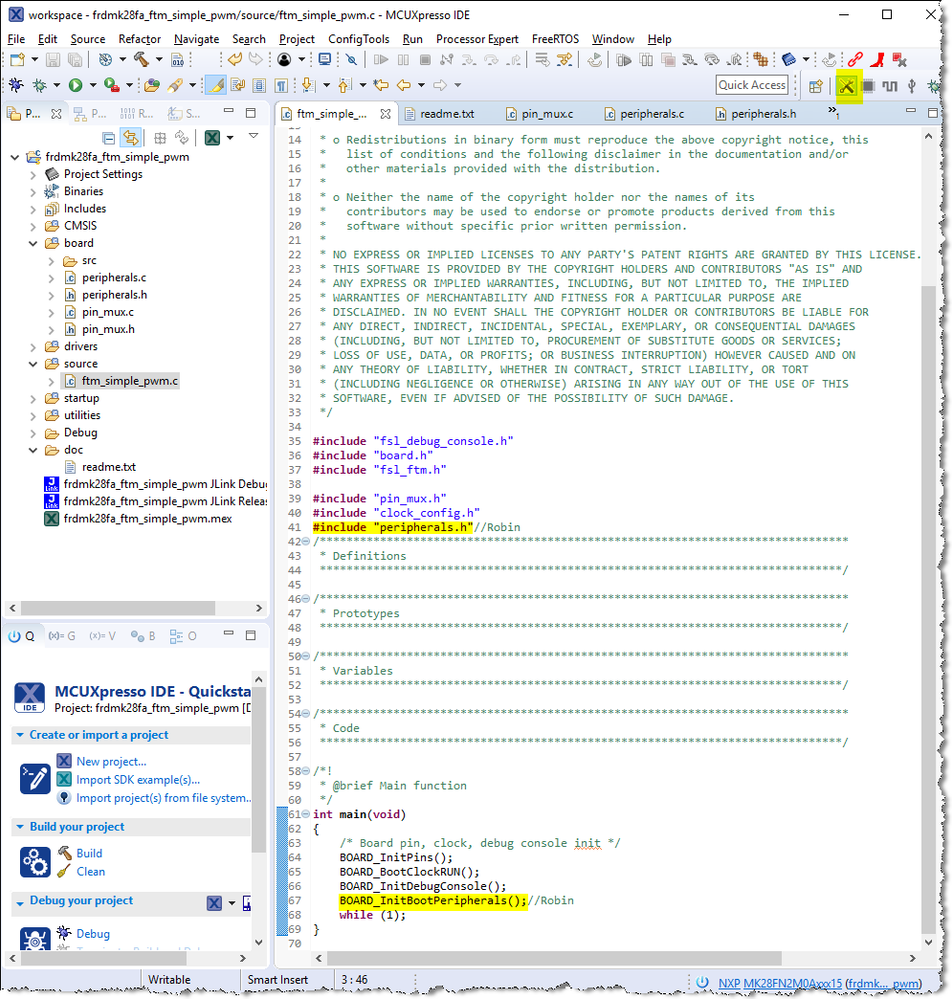Open the chip Pins perspective icon

[x=868, y=86]
